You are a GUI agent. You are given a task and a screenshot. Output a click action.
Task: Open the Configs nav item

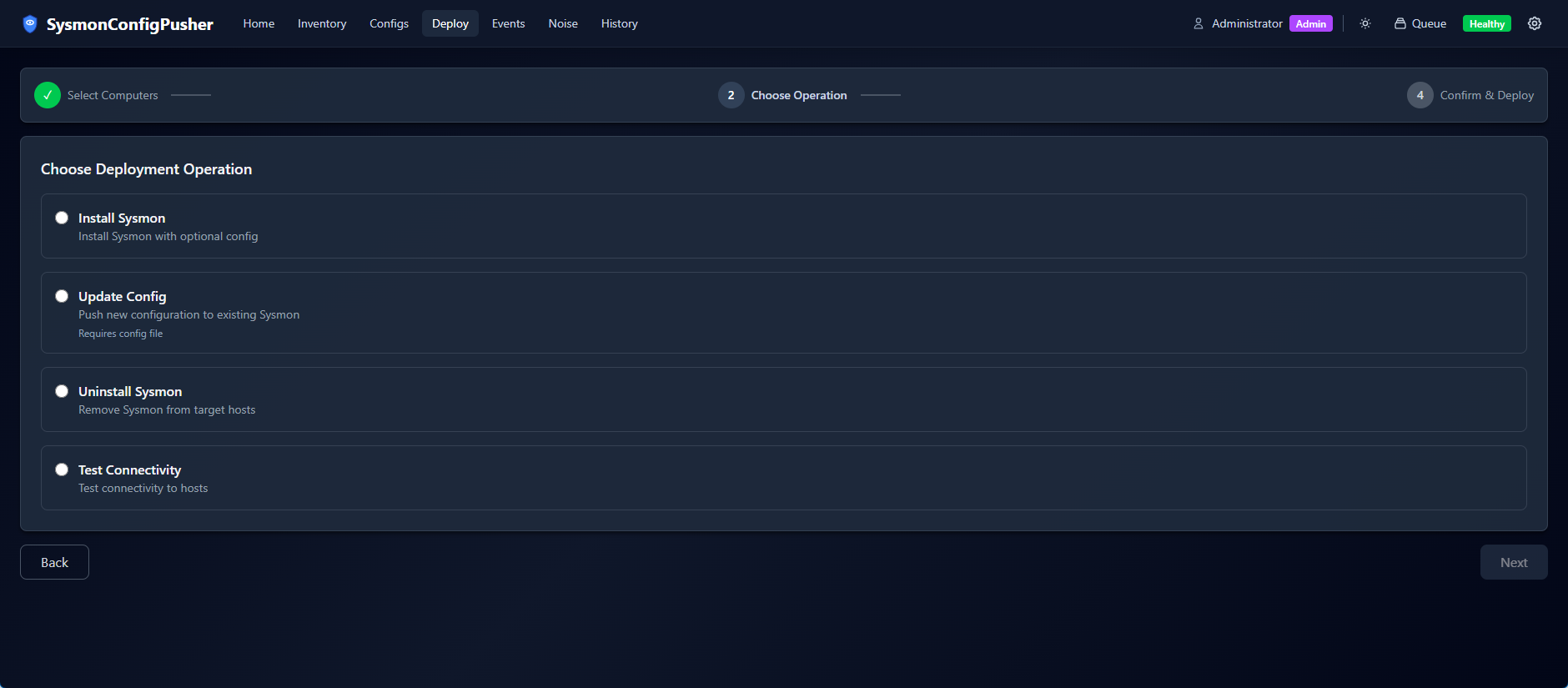(x=389, y=23)
